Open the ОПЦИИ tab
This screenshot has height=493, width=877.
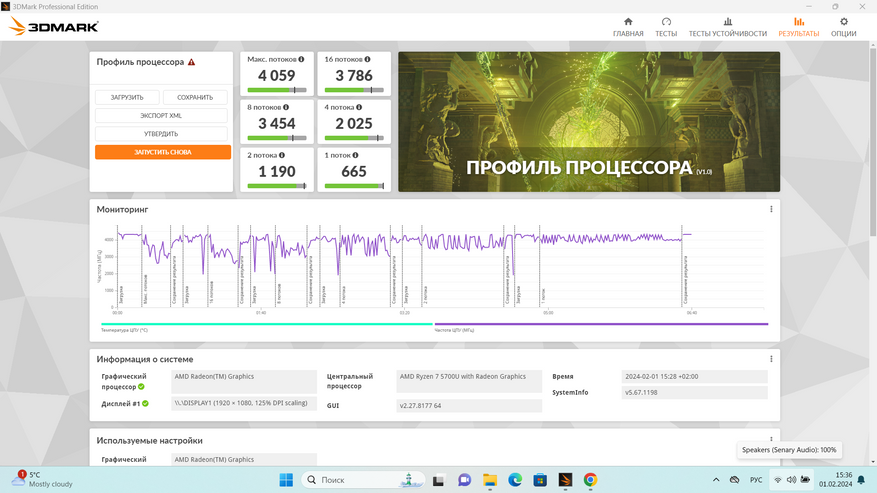click(843, 27)
